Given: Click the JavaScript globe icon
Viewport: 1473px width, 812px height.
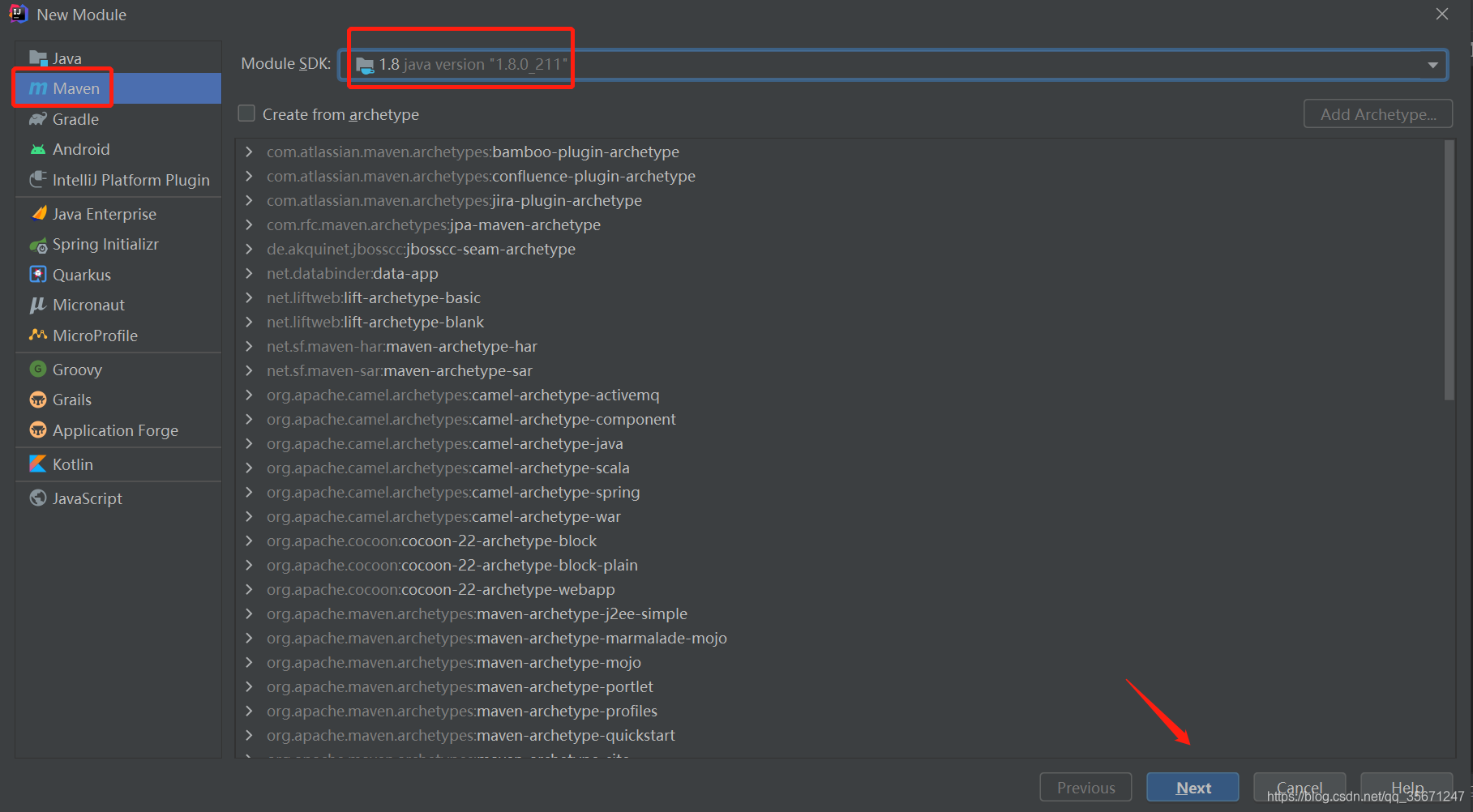Looking at the screenshot, I should [x=38, y=498].
